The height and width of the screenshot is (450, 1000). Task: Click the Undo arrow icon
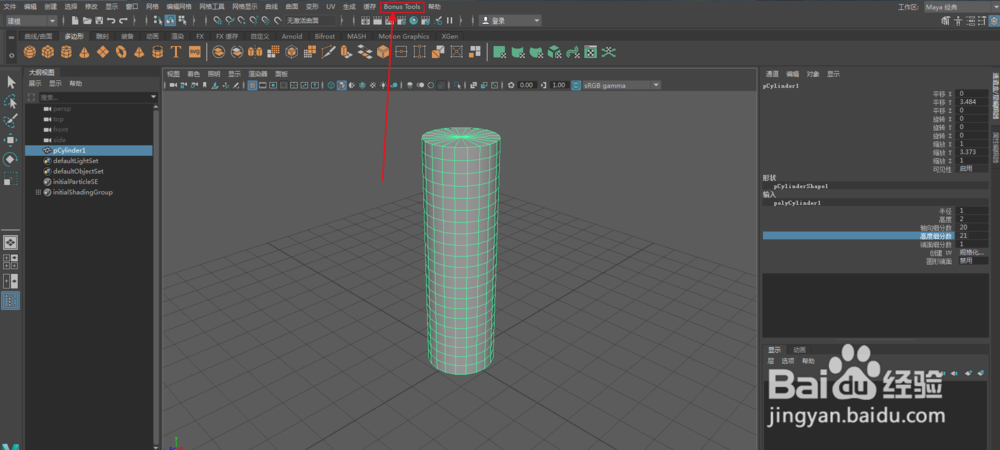click(111, 20)
